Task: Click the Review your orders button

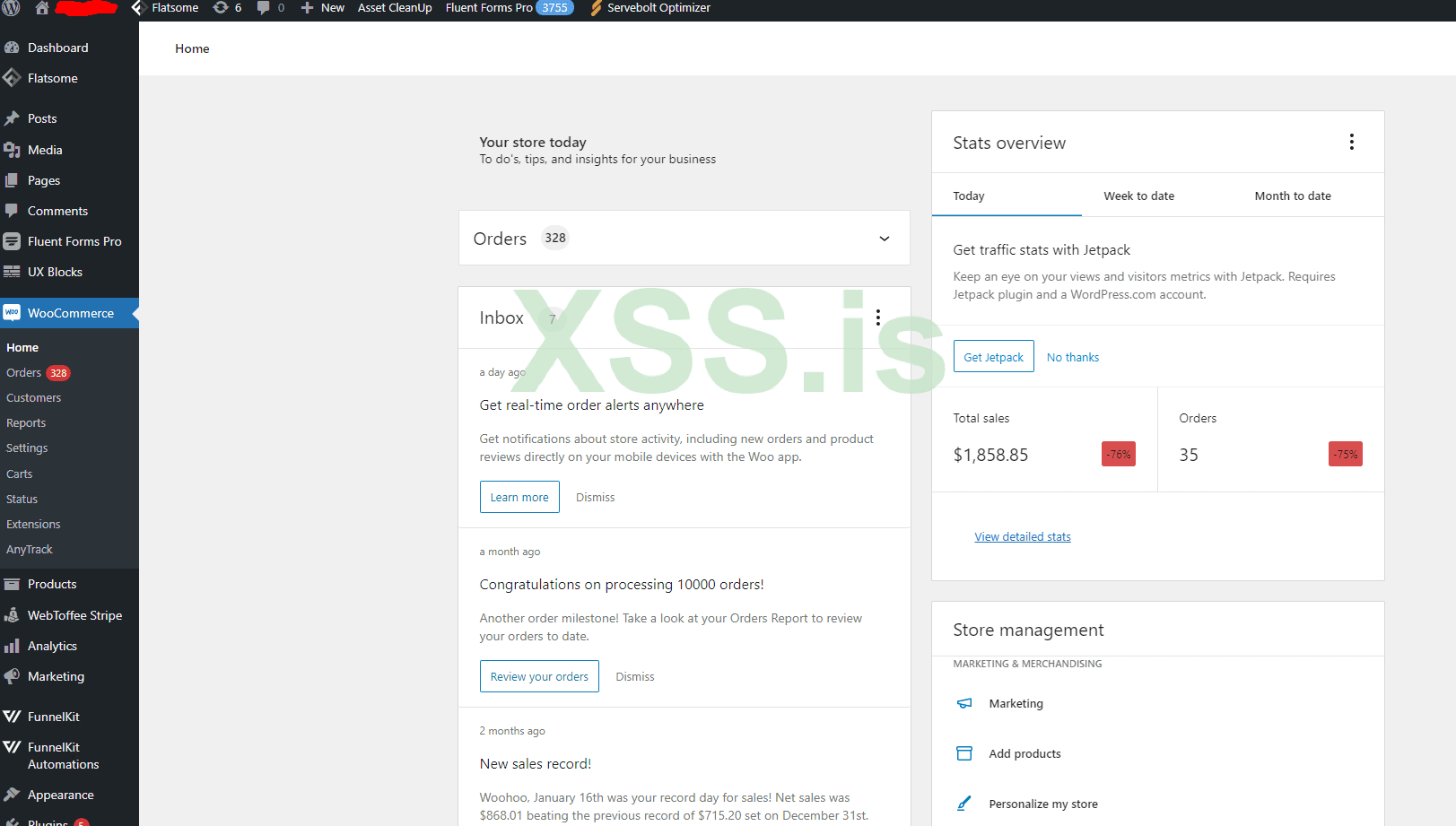Action: tap(539, 676)
